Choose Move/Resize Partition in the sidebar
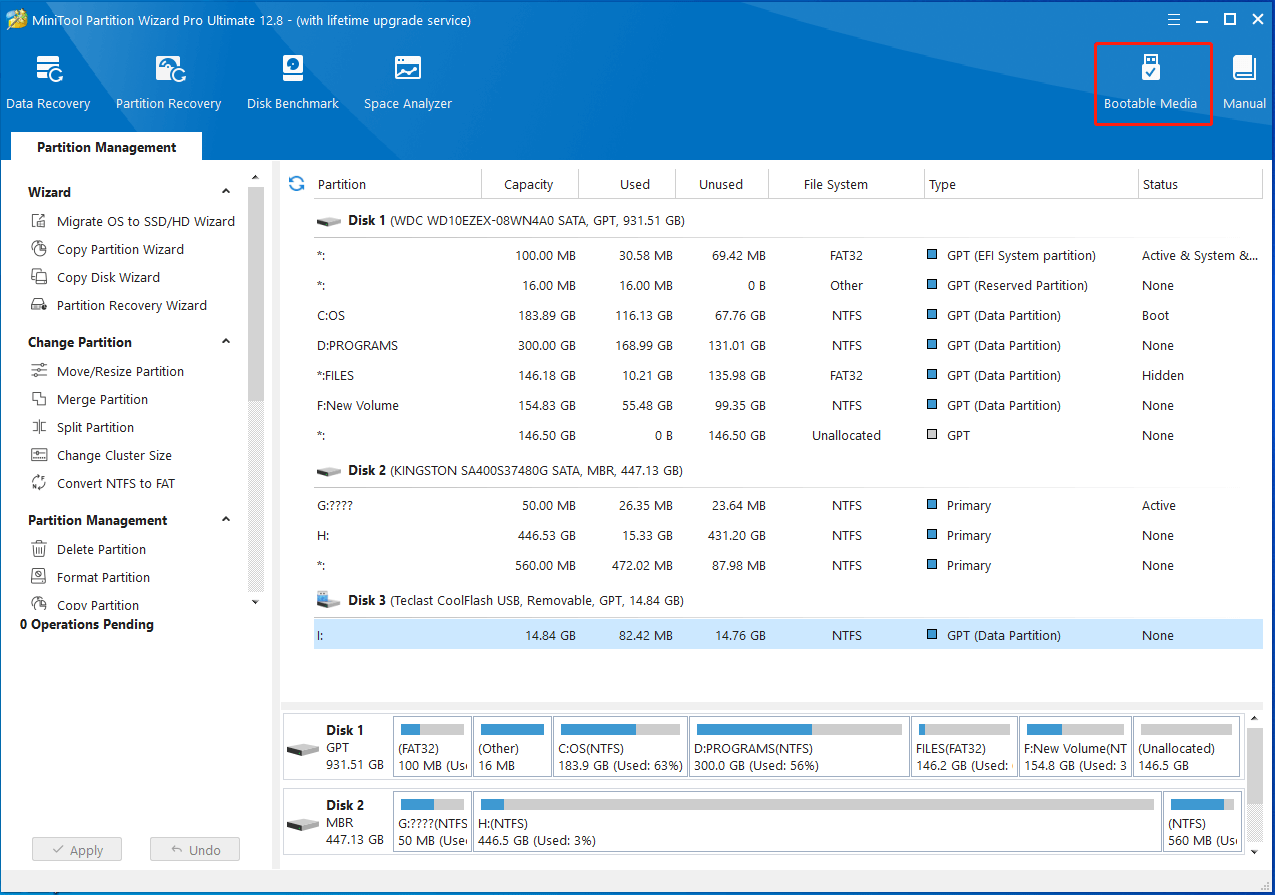The image size is (1275, 895). (x=120, y=372)
